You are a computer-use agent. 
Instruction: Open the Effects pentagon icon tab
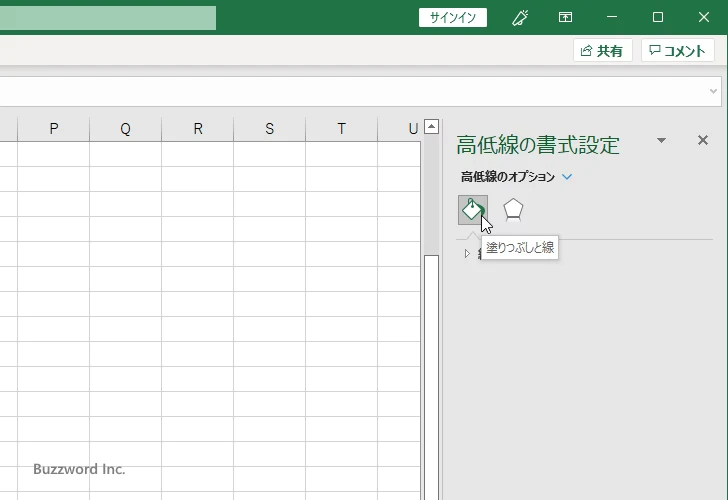(x=513, y=210)
